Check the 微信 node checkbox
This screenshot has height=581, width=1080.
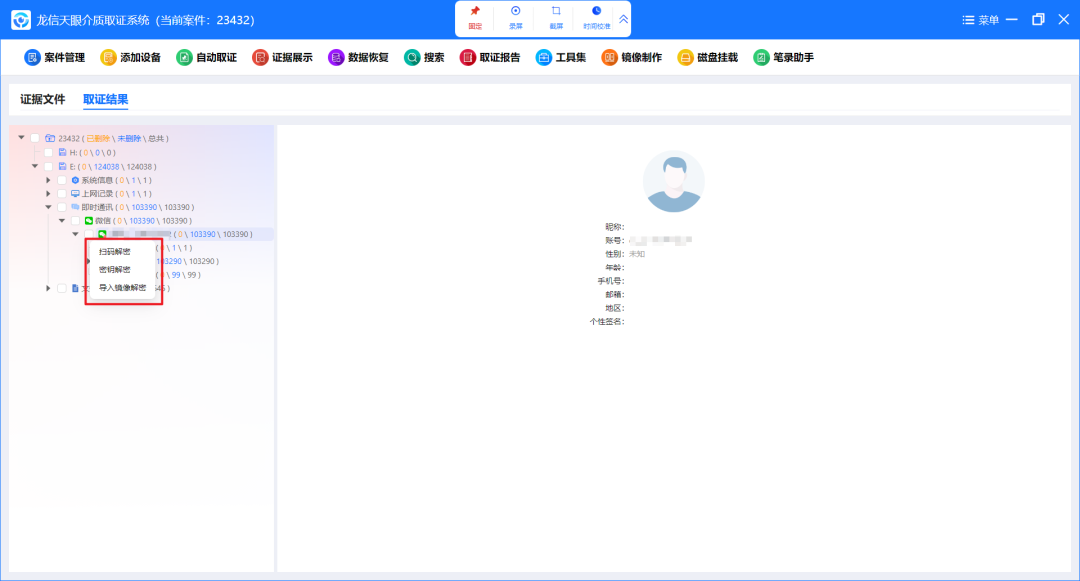pos(75,220)
